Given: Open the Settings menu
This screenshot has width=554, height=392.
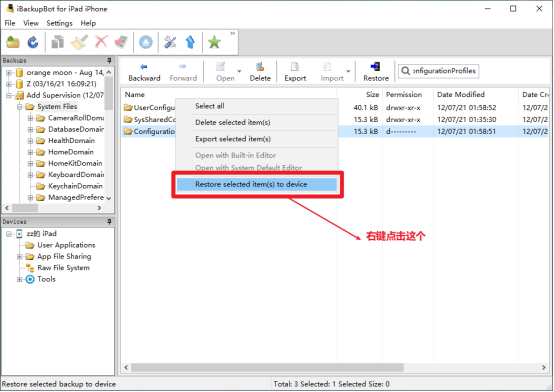Looking at the screenshot, I should click(59, 23).
